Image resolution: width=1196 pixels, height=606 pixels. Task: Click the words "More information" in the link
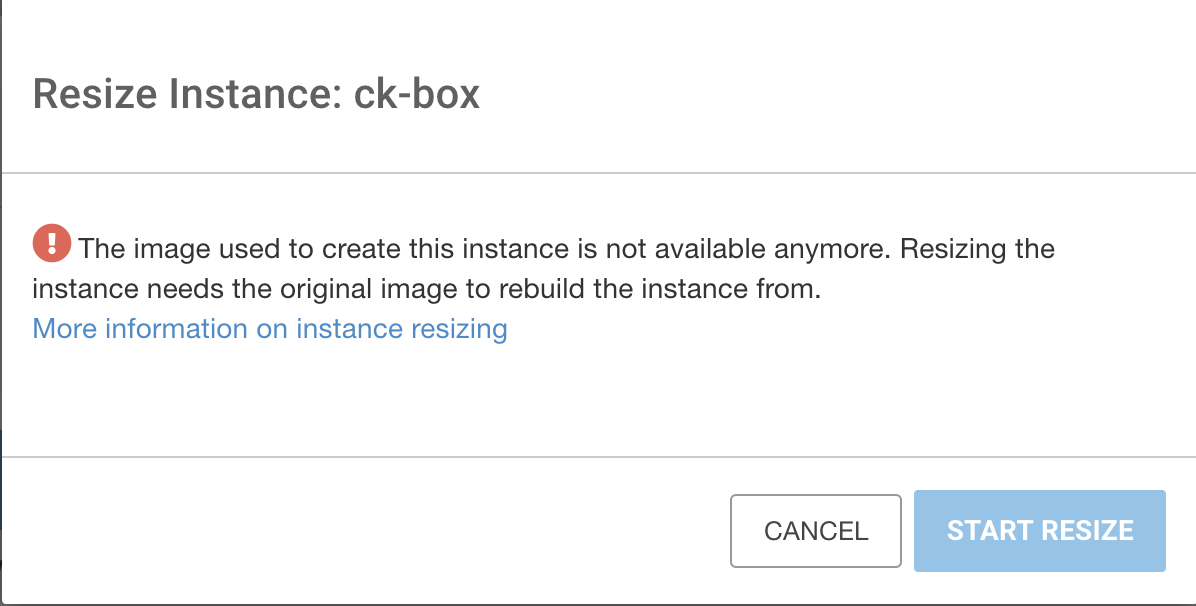click(x=141, y=329)
